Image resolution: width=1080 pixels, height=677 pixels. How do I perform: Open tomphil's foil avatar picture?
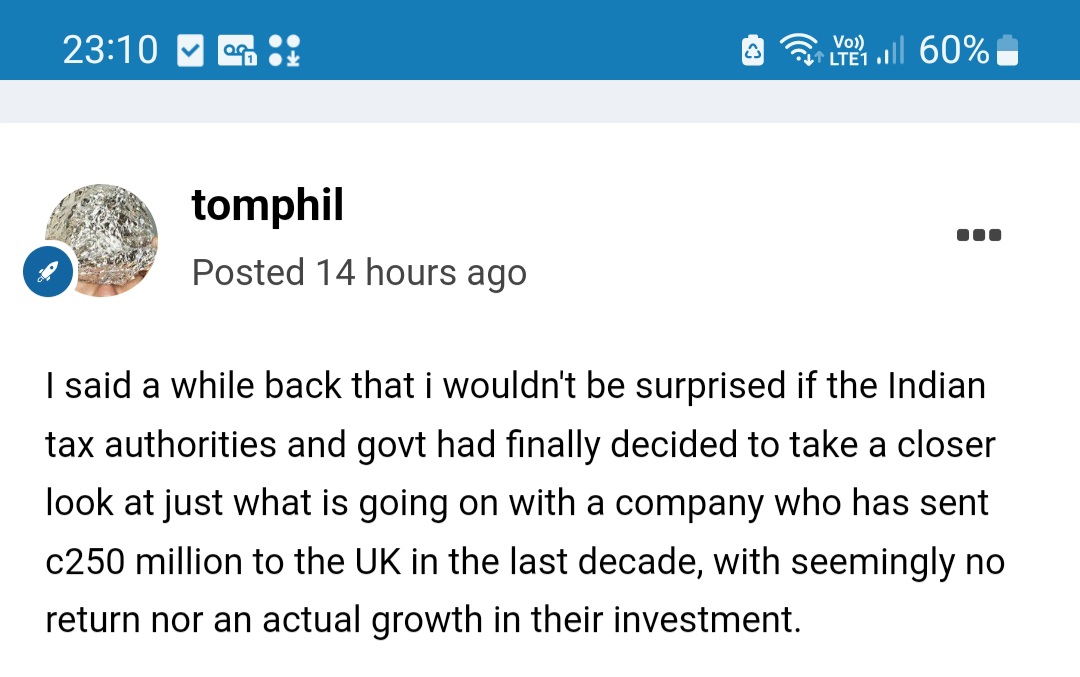point(102,240)
